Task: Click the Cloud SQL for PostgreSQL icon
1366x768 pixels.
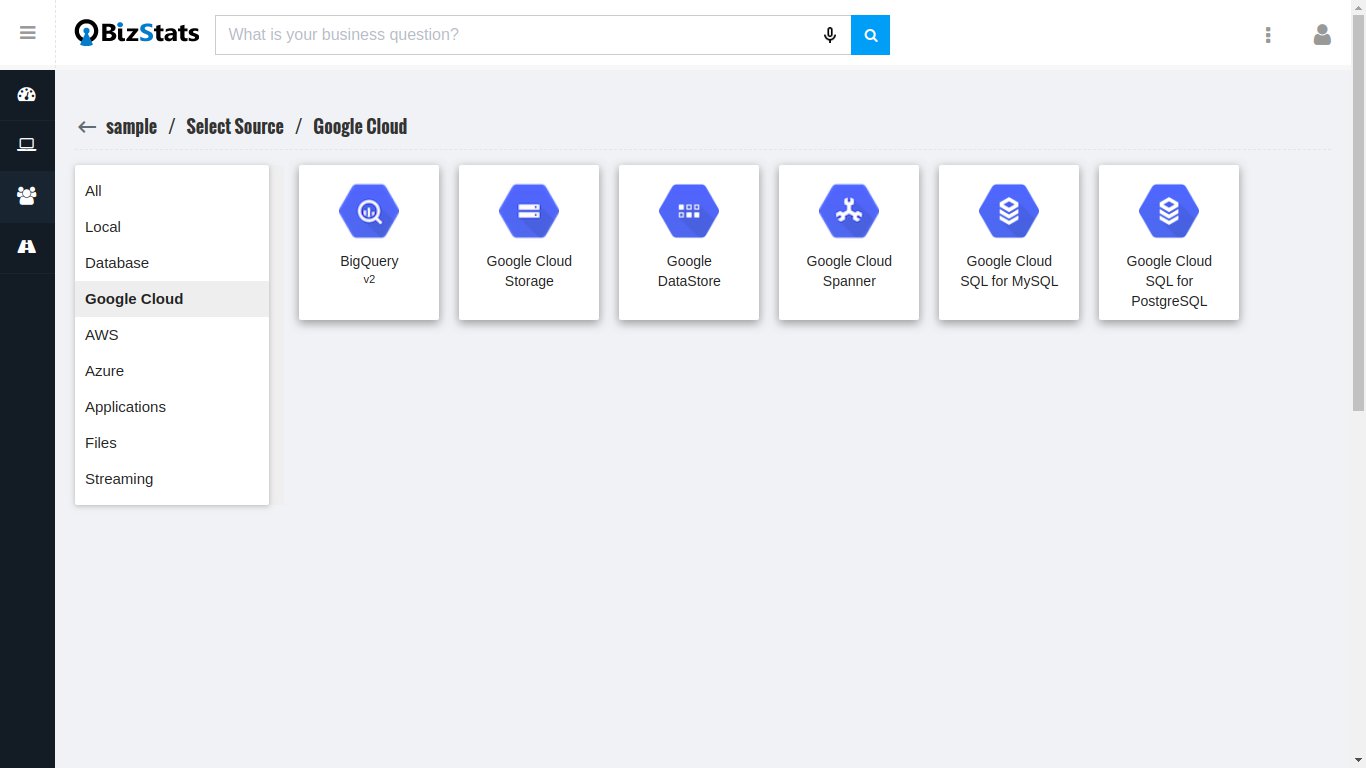Action: (x=1169, y=211)
